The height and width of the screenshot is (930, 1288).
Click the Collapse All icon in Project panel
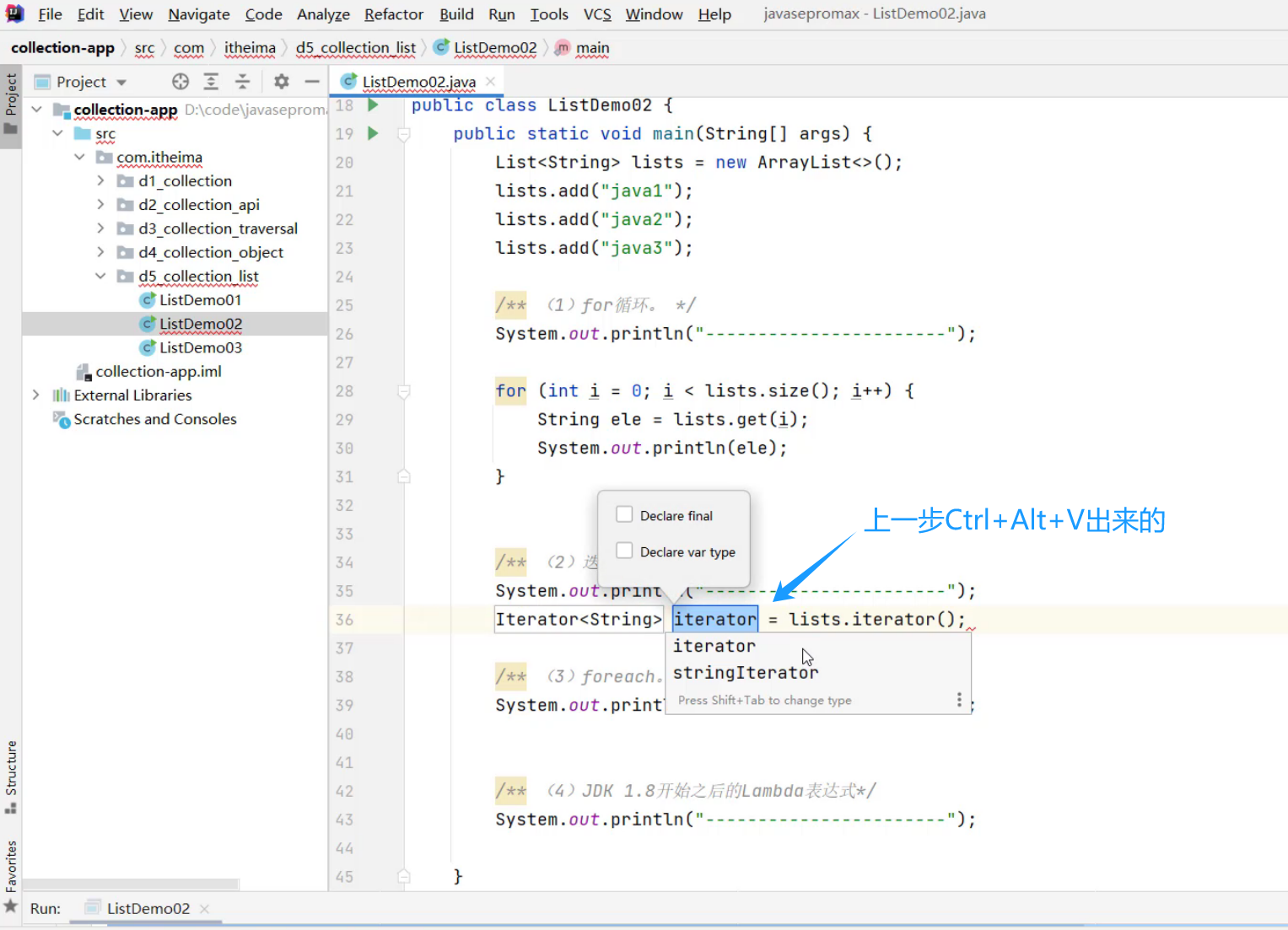pos(242,82)
